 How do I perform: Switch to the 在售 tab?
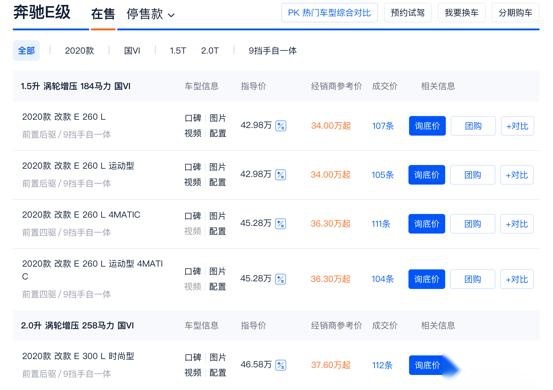click(x=103, y=14)
